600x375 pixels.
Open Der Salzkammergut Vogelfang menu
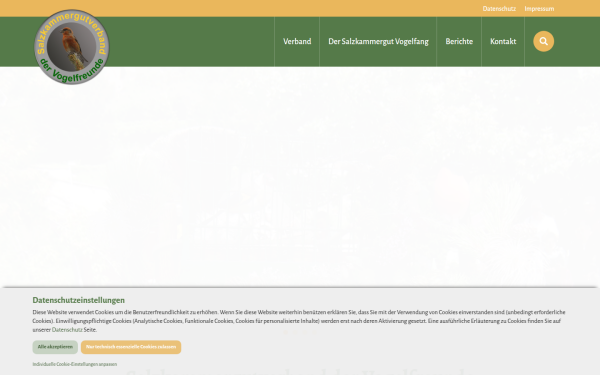(378, 41)
